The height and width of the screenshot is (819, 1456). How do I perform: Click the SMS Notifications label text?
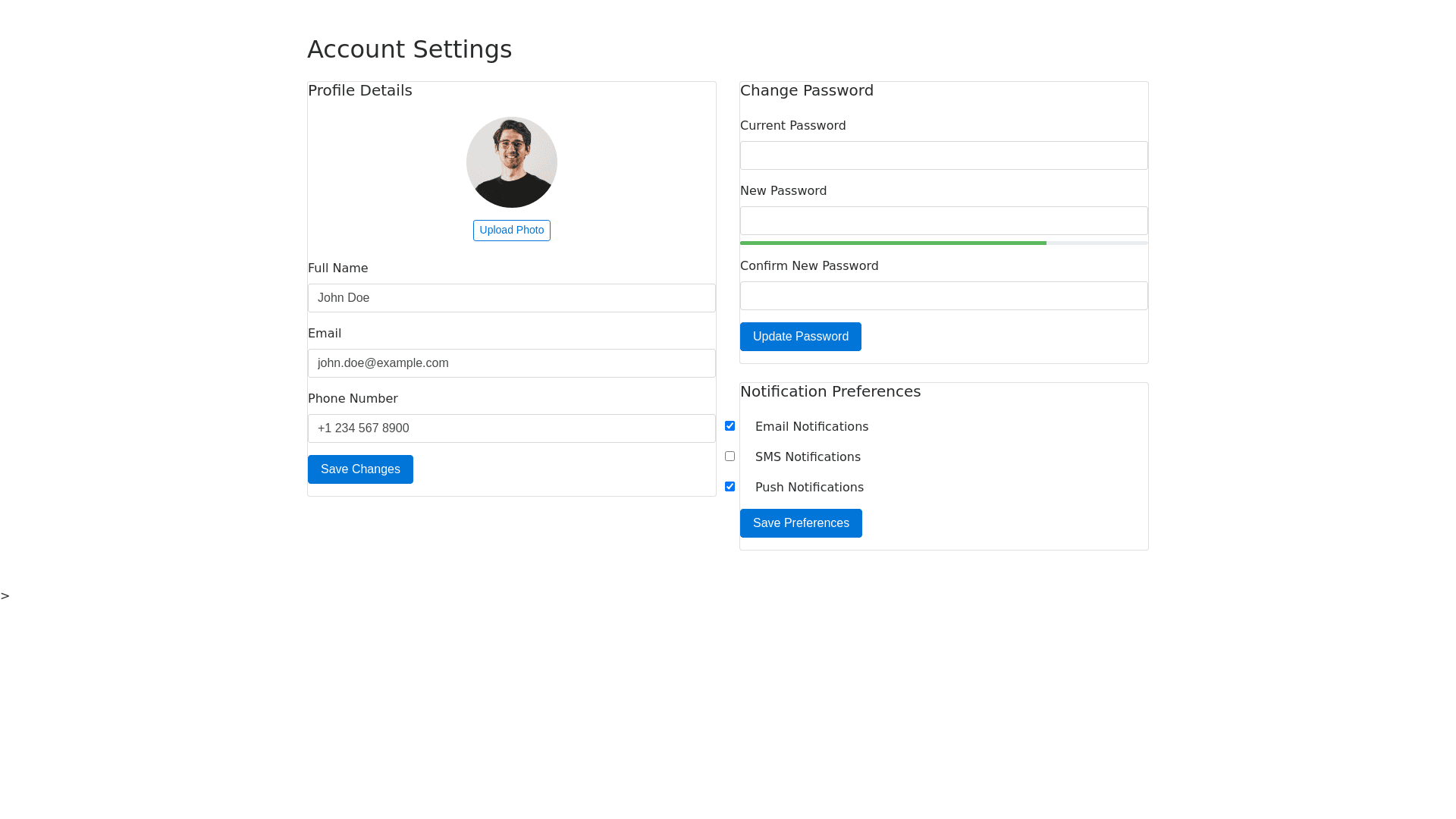(807, 457)
